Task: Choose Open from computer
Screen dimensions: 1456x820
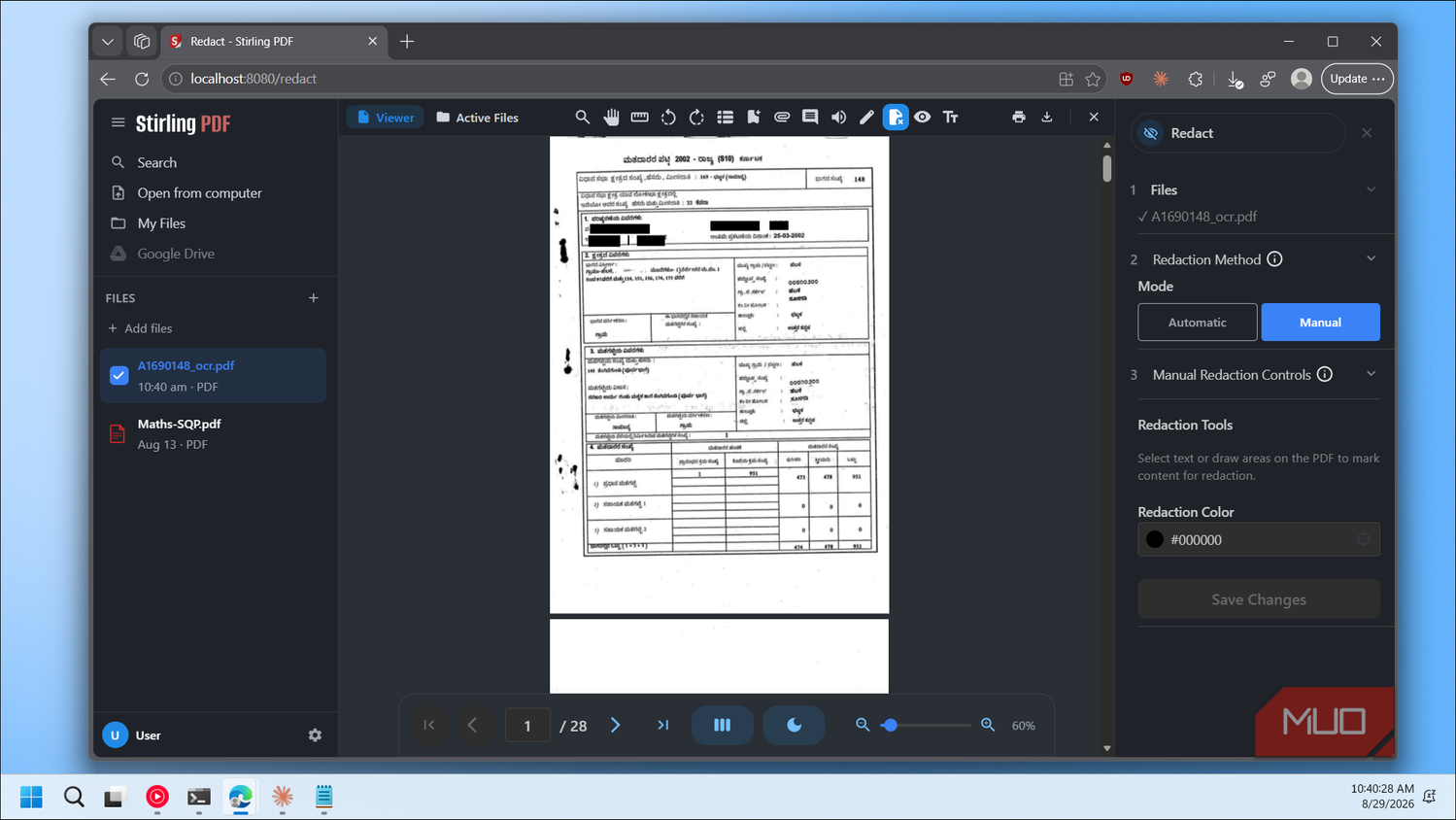Action: pos(199,192)
